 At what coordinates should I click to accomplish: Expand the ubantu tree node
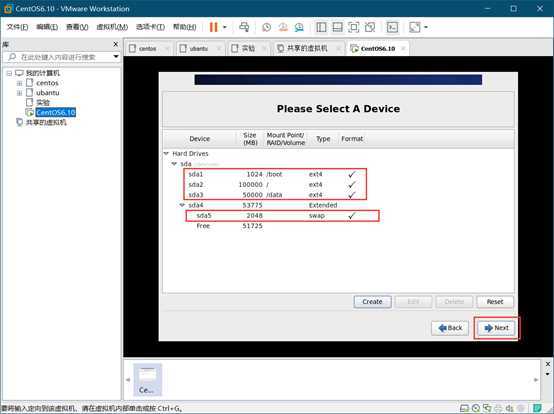coord(19,93)
